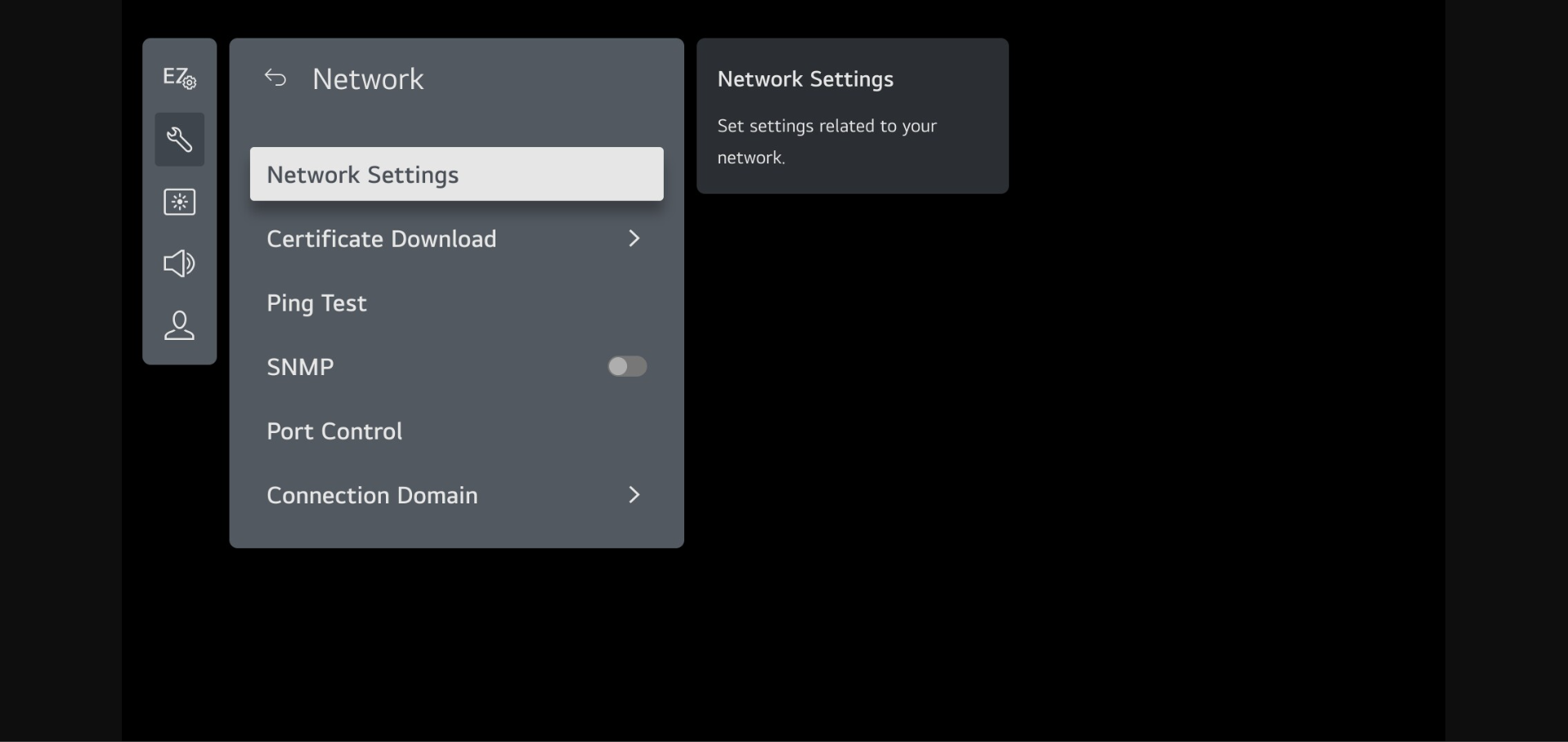Open the Ping Test option
Screen dimensions: 1568x742
pyautogui.click(x=316, y=303)
